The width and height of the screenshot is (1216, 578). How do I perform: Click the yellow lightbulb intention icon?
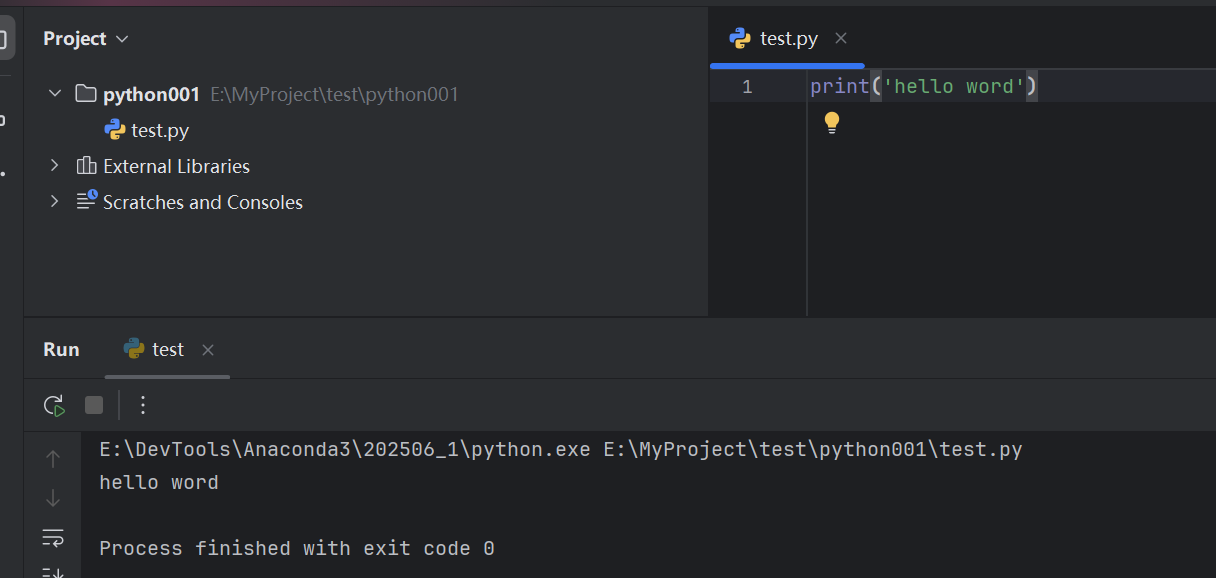[831, 123]
